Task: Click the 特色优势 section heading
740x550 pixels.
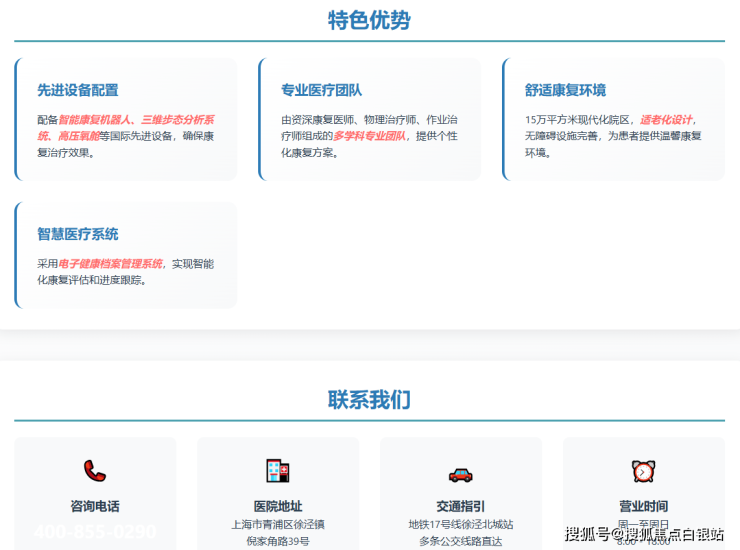Action: tap(369, 20)
